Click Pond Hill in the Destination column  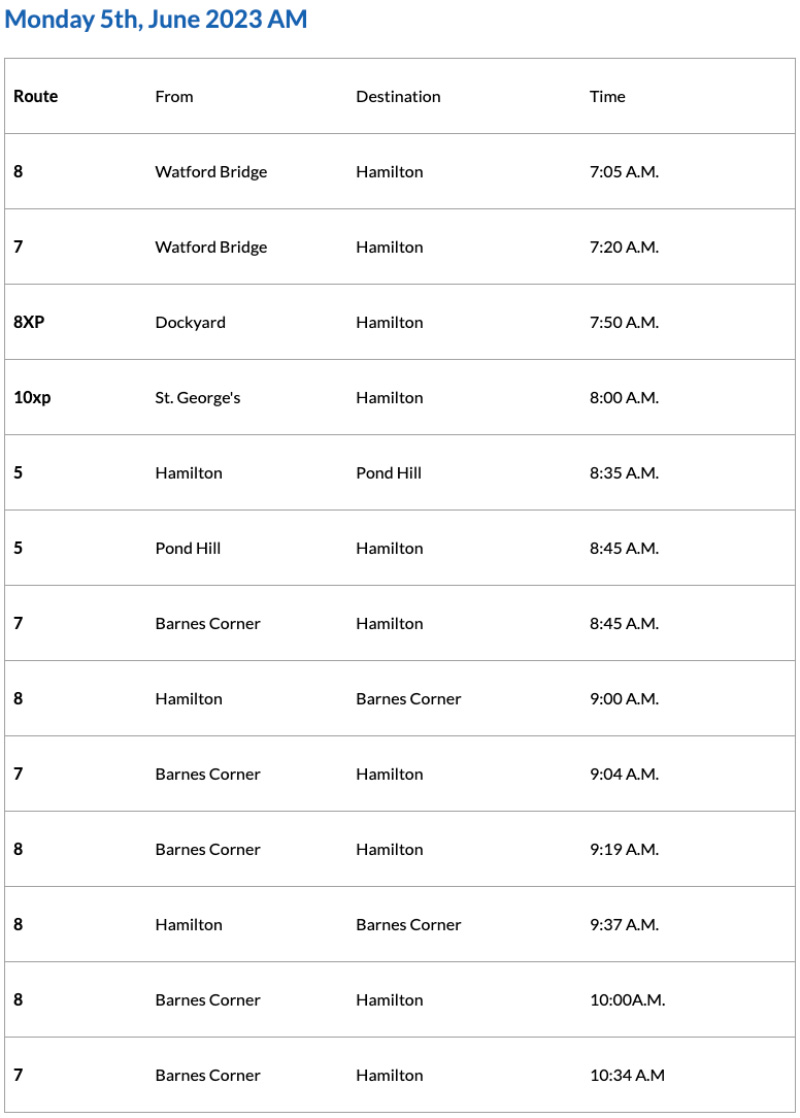[x=389, y=473]
